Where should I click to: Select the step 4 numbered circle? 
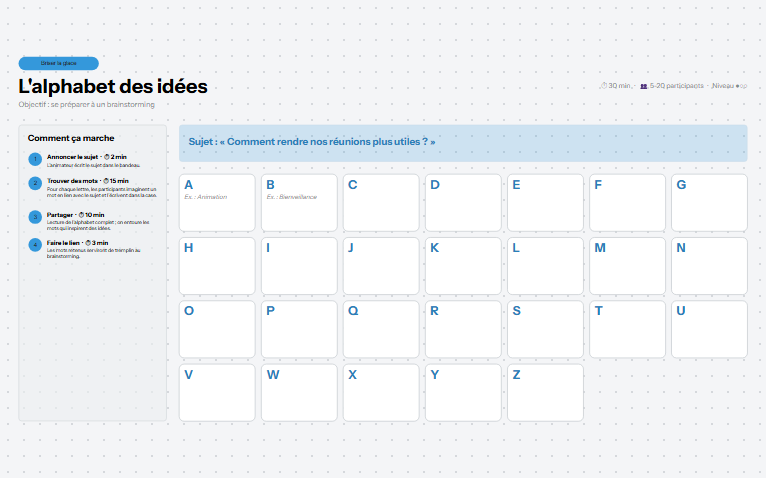[x=35, y=245]
